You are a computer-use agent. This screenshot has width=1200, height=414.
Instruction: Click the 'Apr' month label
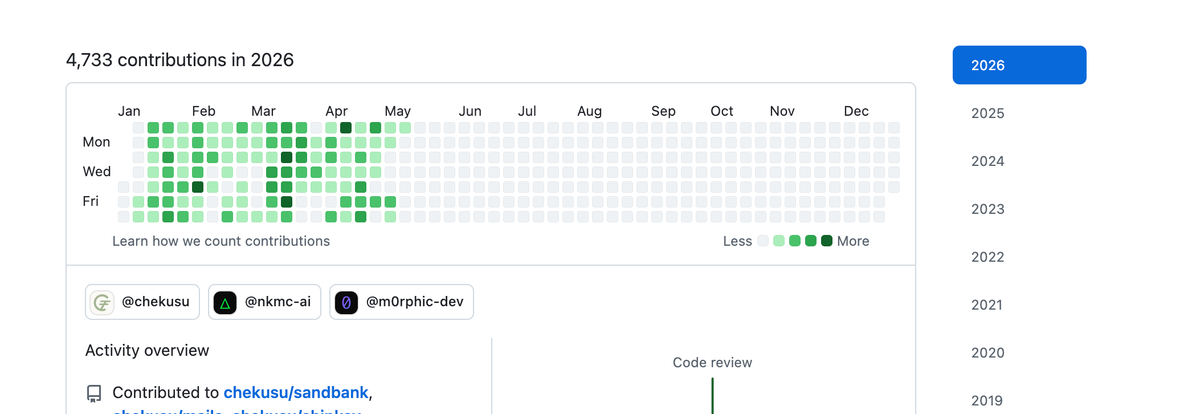coord(337,111)
